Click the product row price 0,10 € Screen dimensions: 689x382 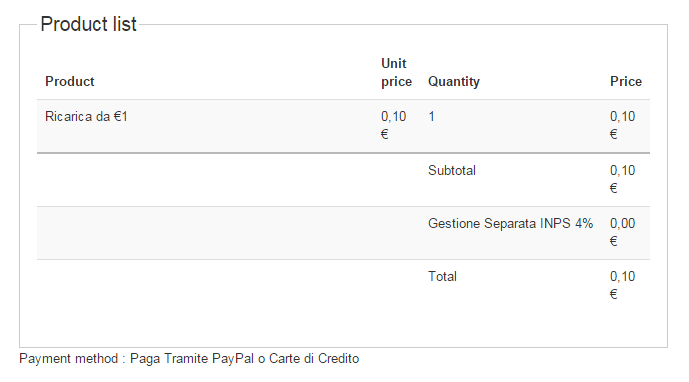622,125
